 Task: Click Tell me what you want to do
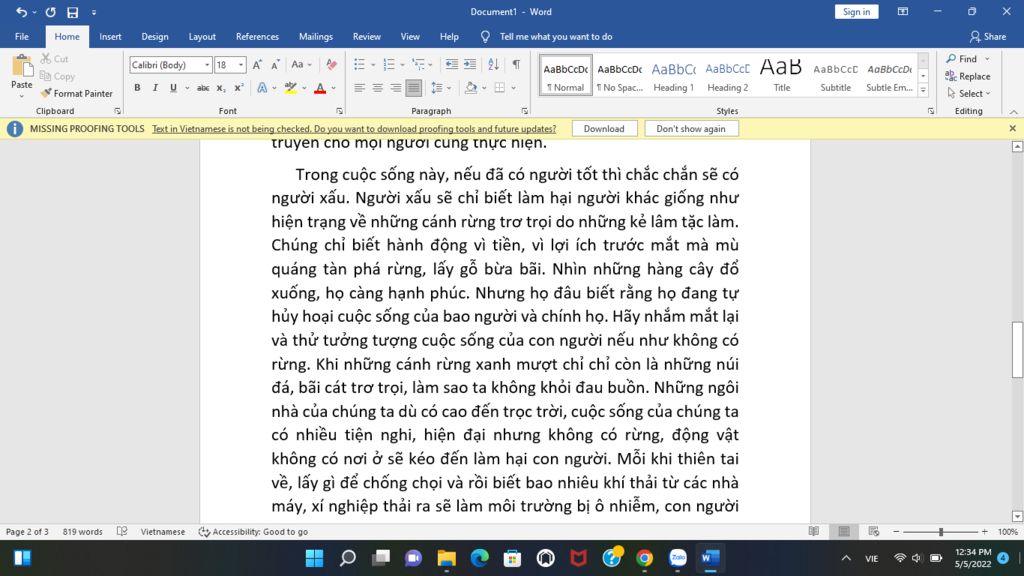coord(556,37)
